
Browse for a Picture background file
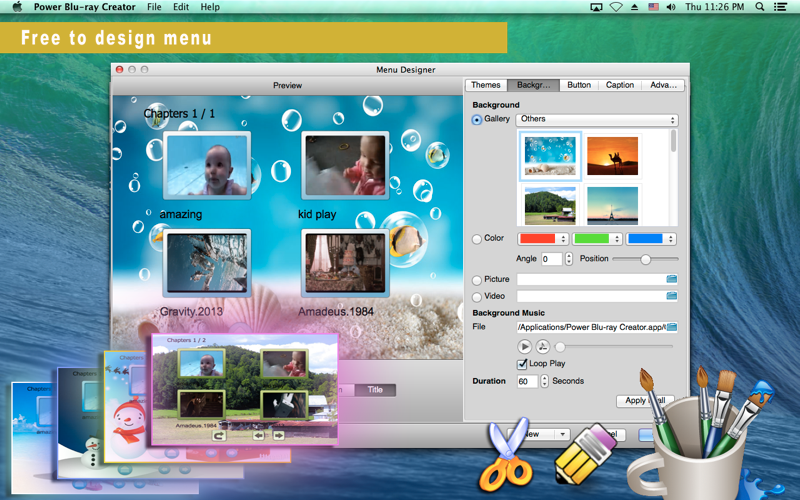point(671,279)
